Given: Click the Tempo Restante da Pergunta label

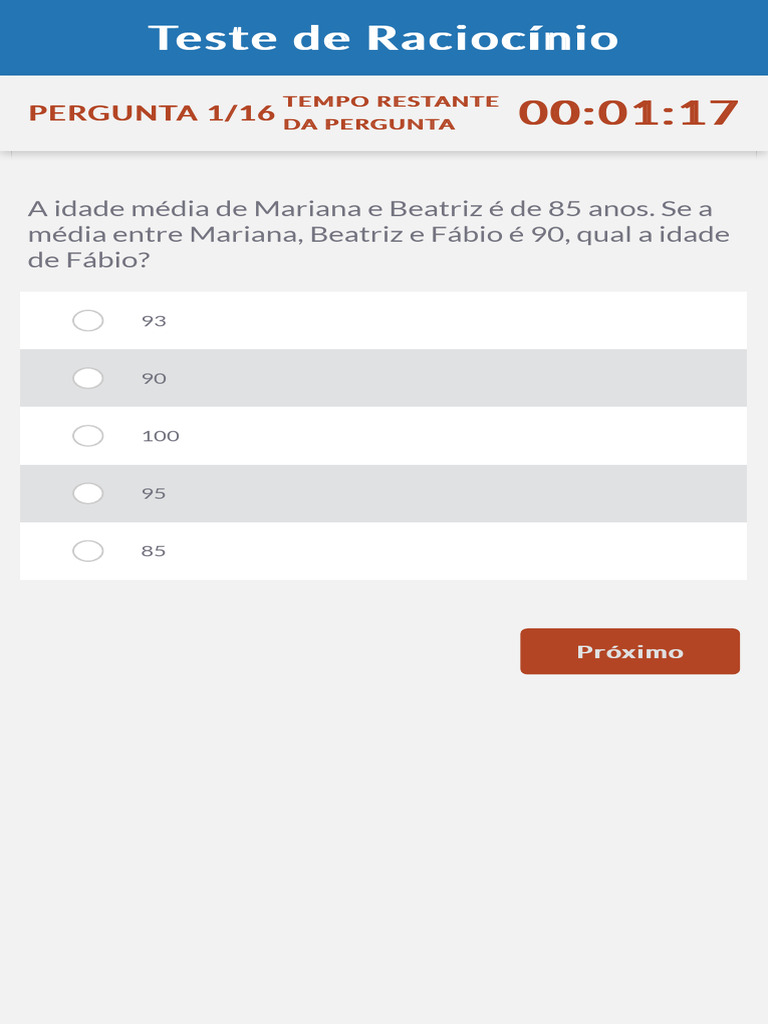Looking at the screenshot, I should (x=390, y=112).
